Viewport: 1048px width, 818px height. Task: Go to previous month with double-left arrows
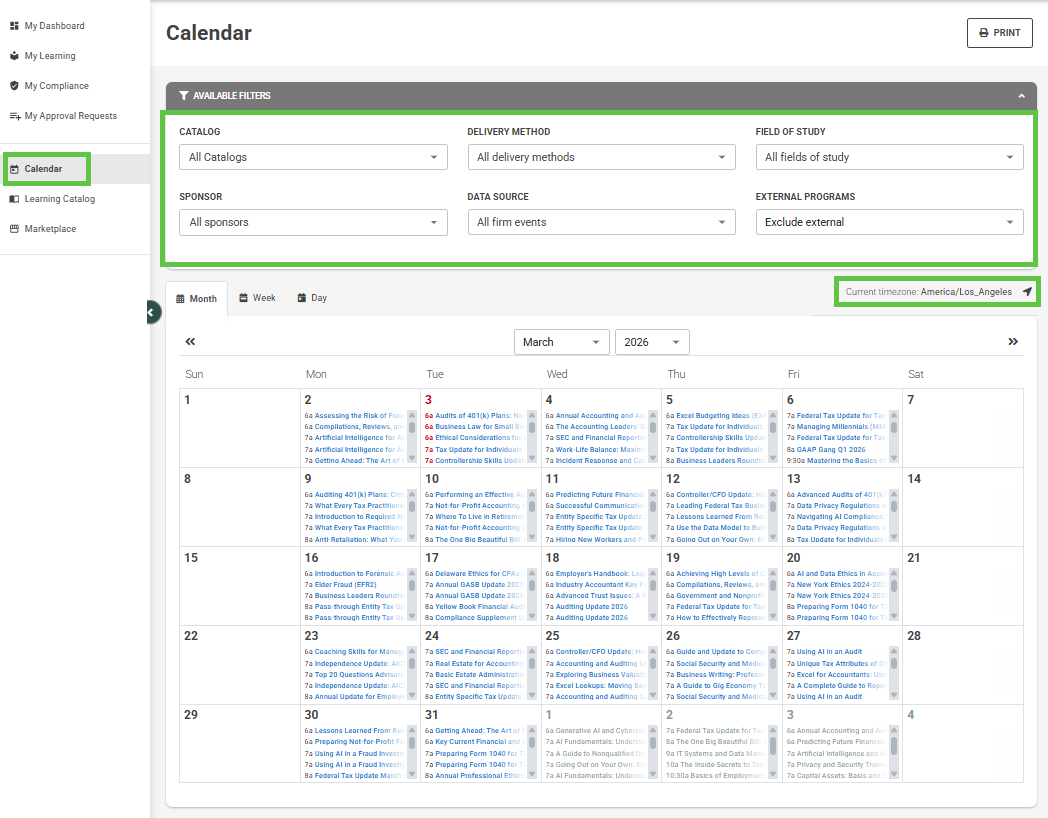[190, 342]
